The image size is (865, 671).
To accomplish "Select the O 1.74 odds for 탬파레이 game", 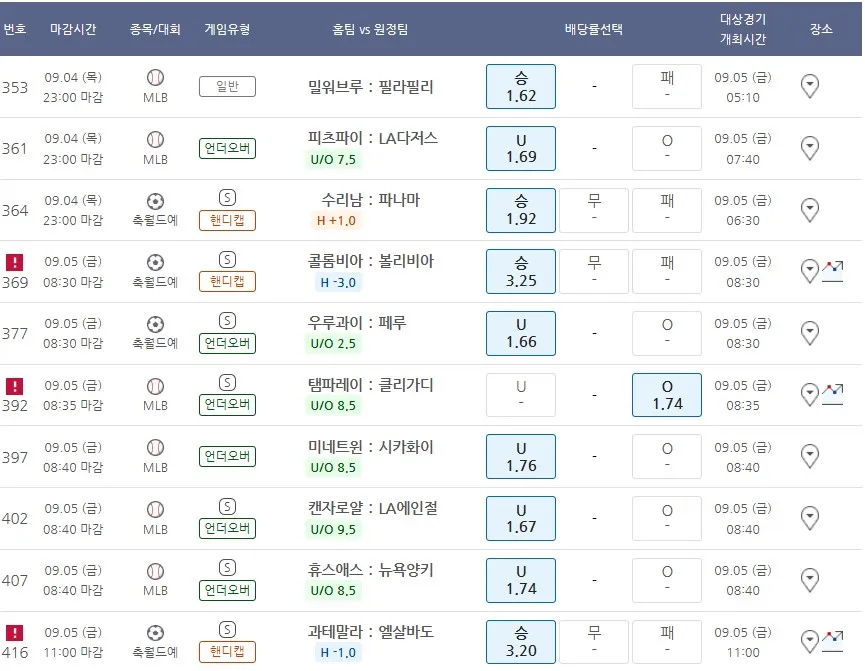I will pos(667,394).
